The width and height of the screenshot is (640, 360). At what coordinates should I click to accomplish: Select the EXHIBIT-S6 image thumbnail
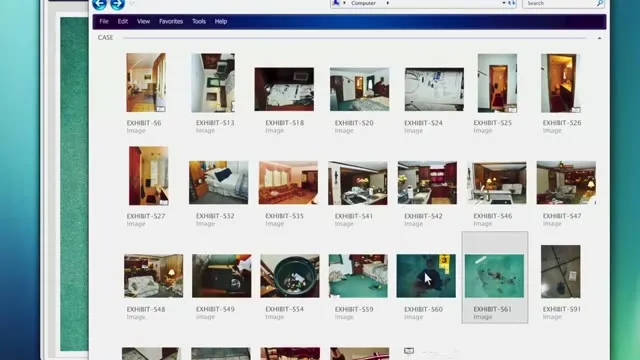(146, 82)
